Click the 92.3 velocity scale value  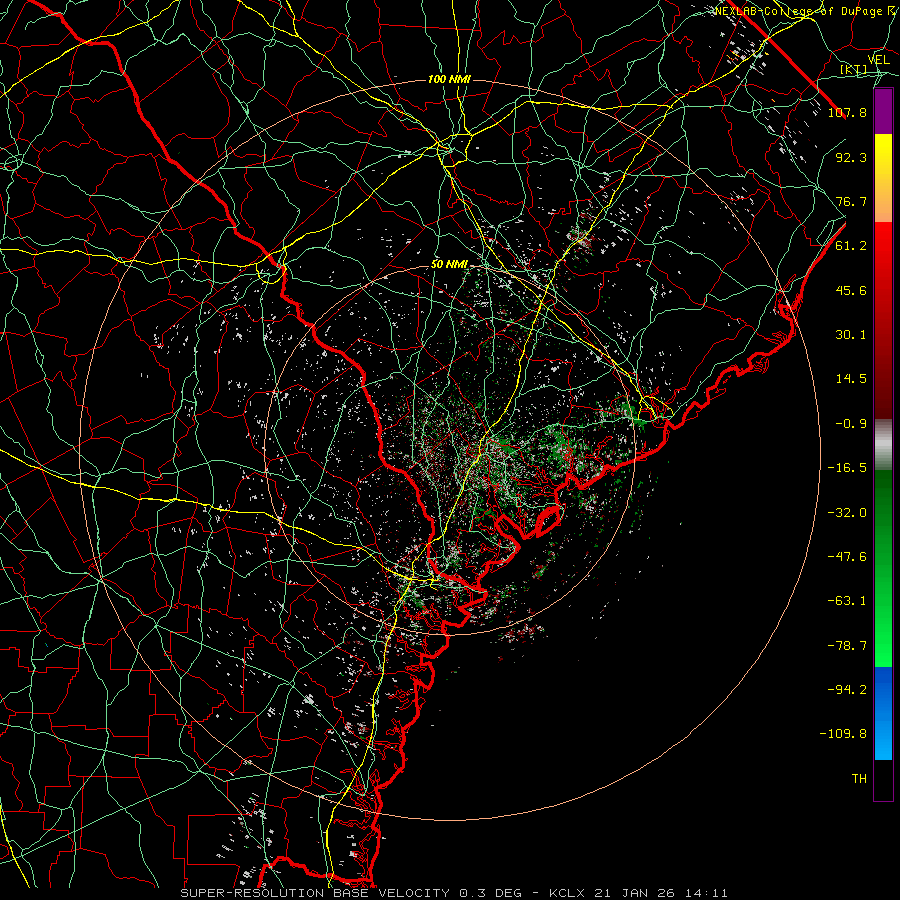coord(851,157)
